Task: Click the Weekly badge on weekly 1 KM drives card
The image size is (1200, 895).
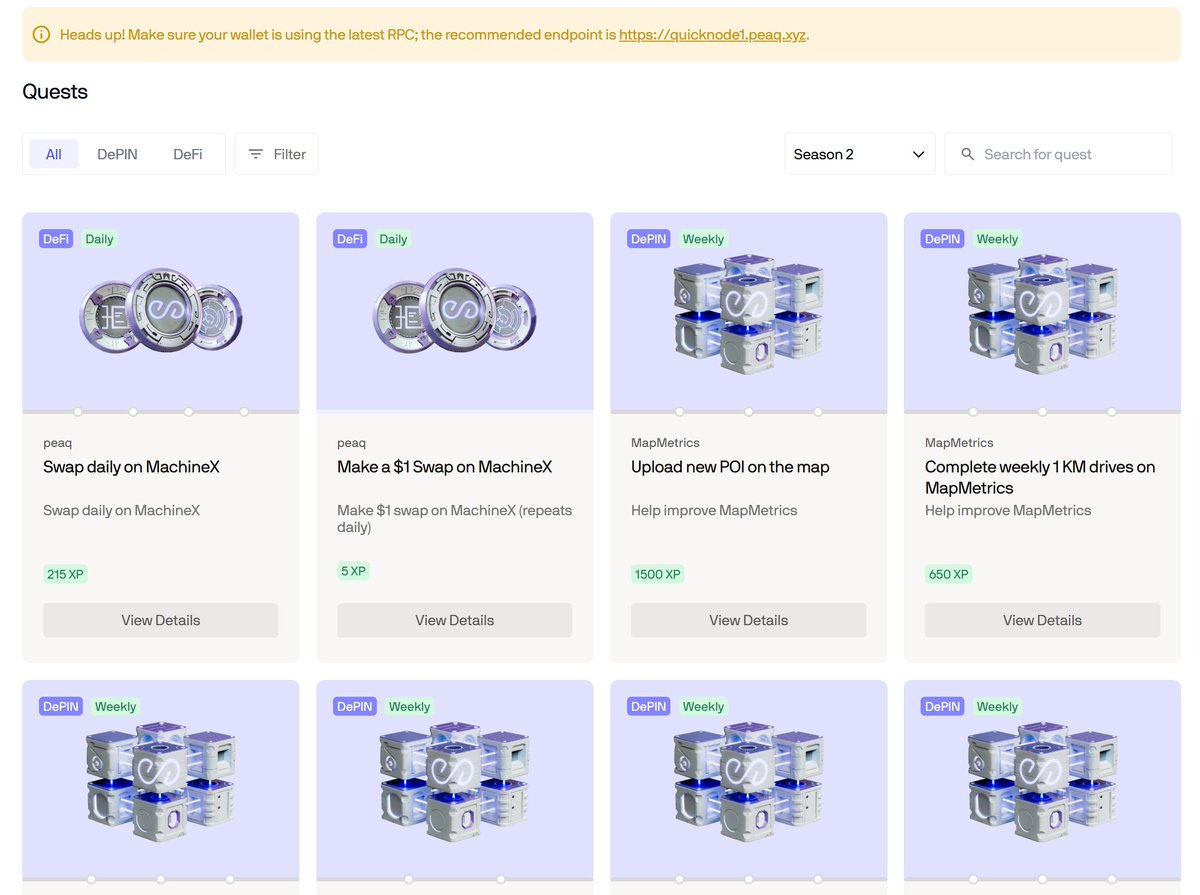Action: click(x=997, y=239)
